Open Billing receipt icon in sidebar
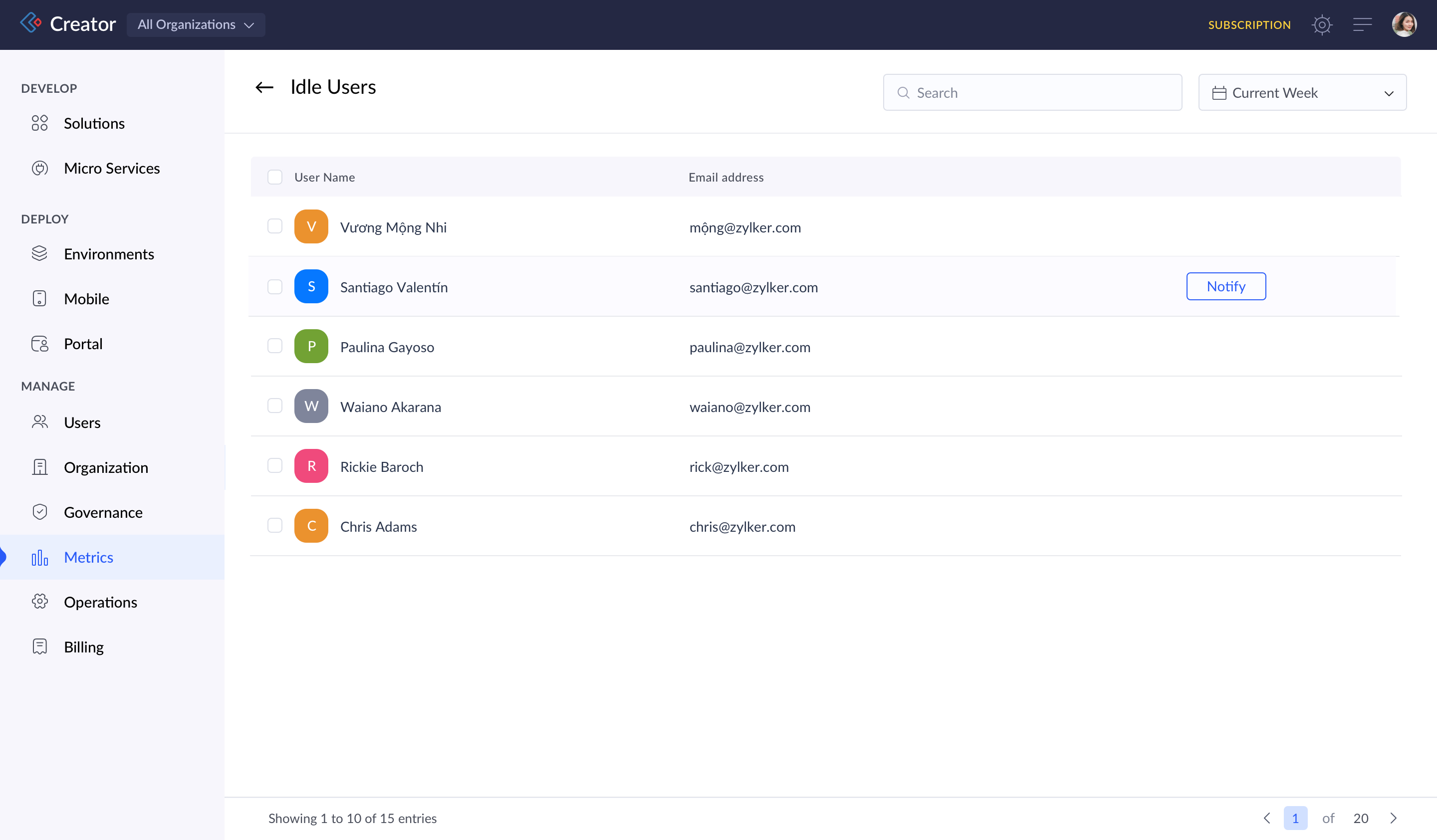 pyautogui.click(x=39, y=646)
